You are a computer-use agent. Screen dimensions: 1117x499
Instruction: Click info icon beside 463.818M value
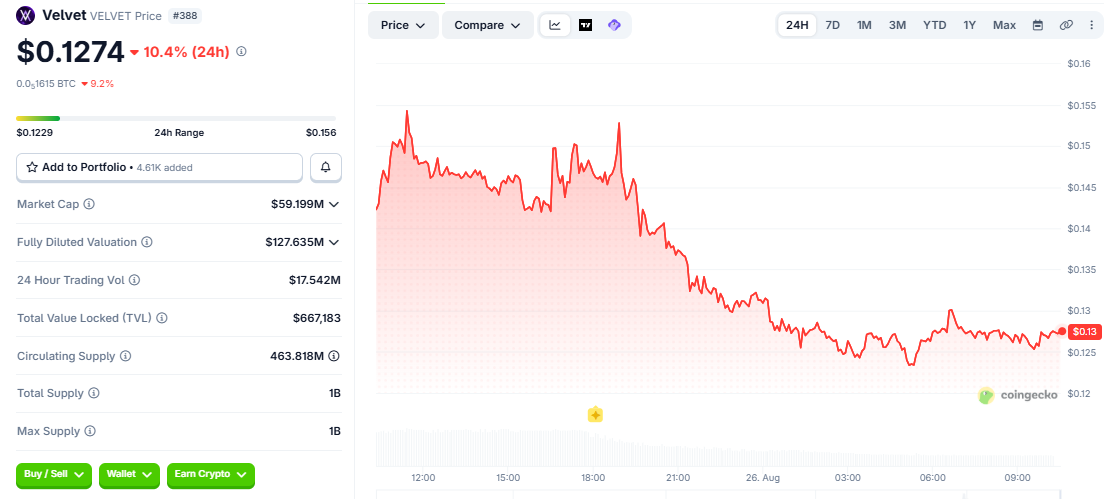coord(333,356)
